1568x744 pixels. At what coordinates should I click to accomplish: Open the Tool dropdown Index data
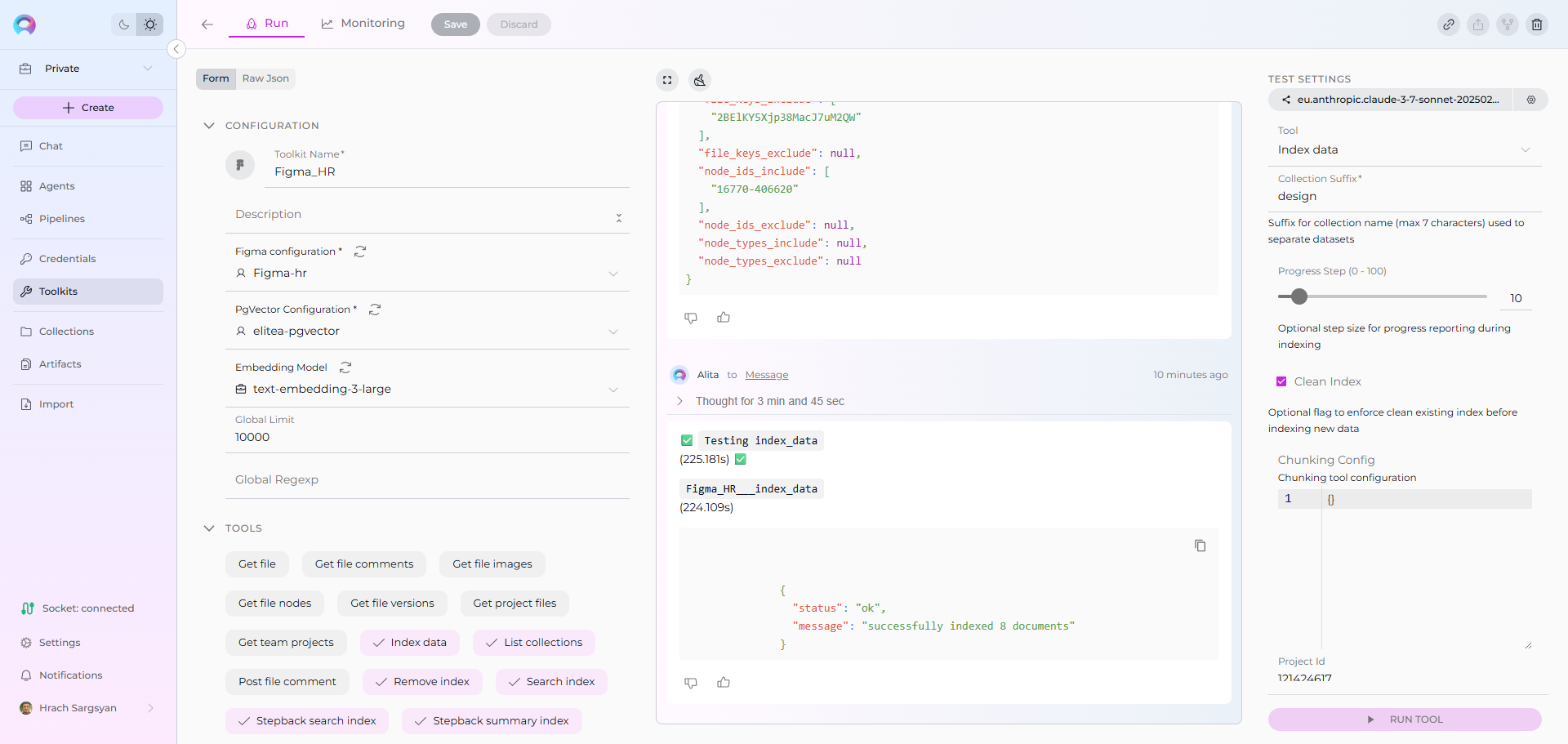(1405, 150)
